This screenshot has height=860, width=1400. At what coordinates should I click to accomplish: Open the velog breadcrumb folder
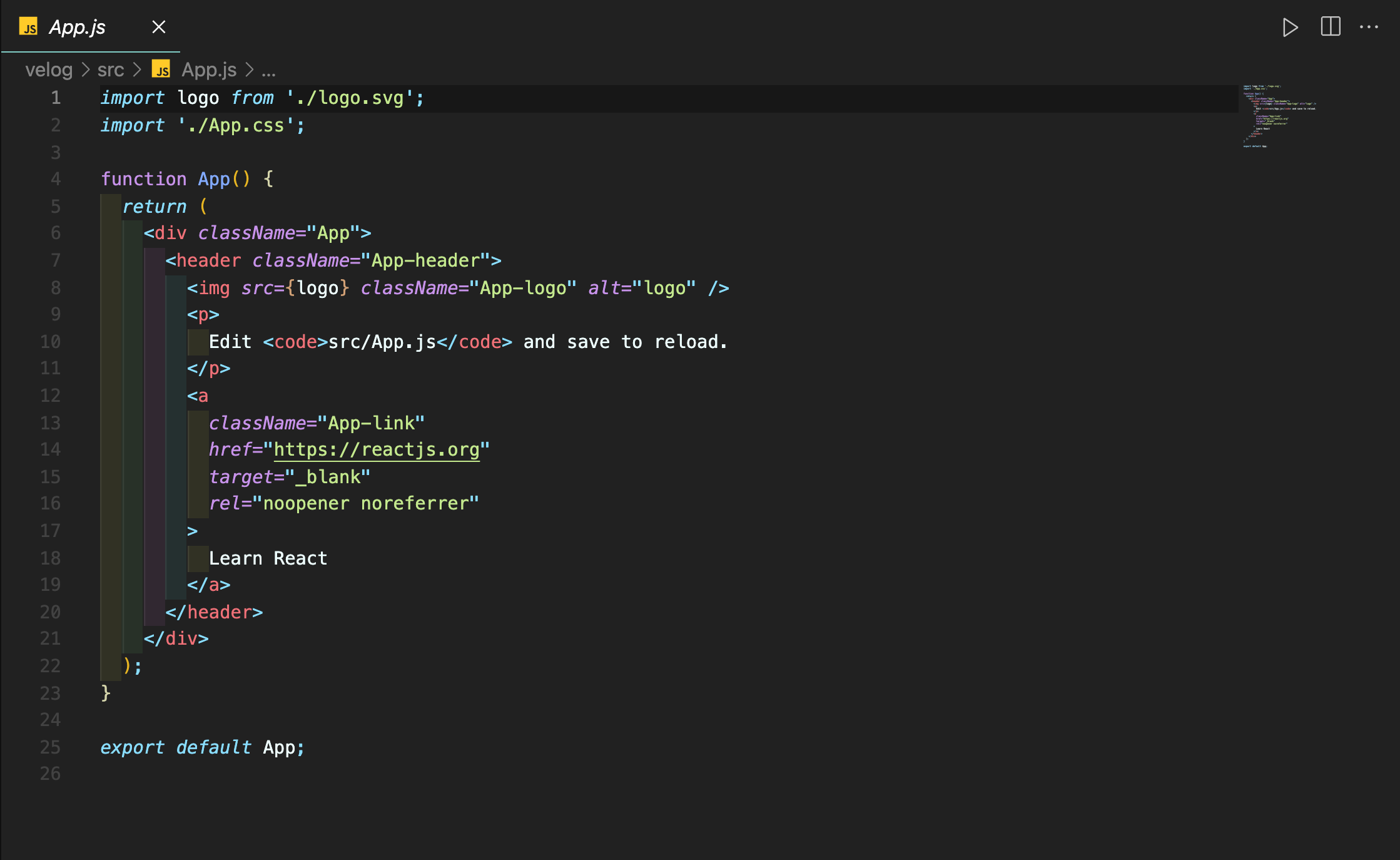click(x=49, y=69)
